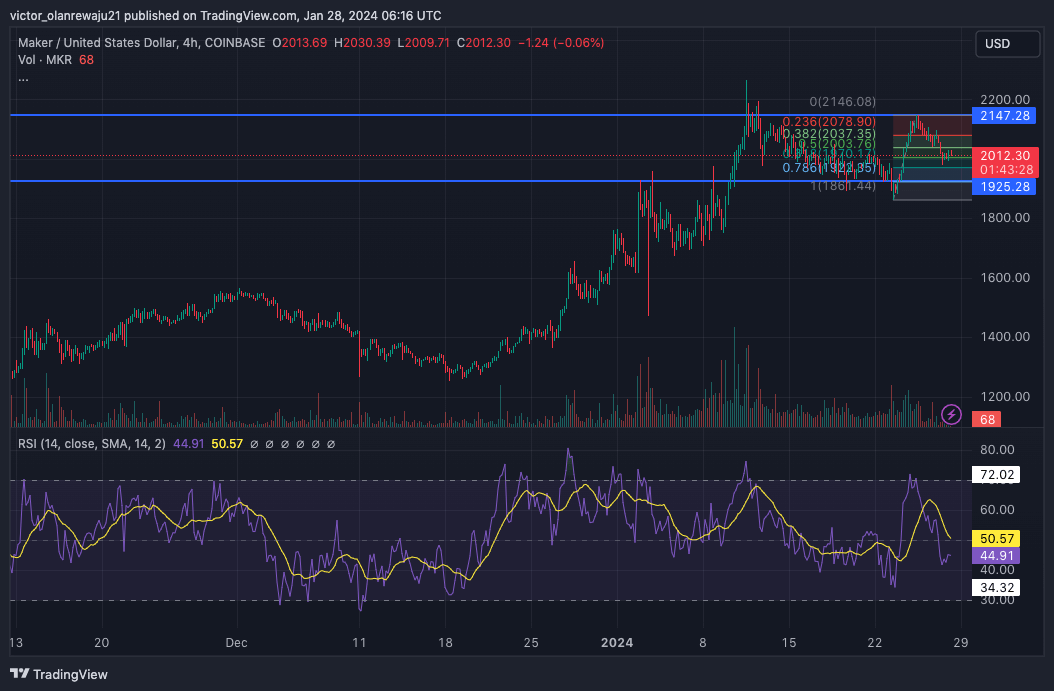The width and height of the screenshot is (1054, 691).
Task: Click the red 2012.30 last-price label
Action: [x=1004, y=155]
